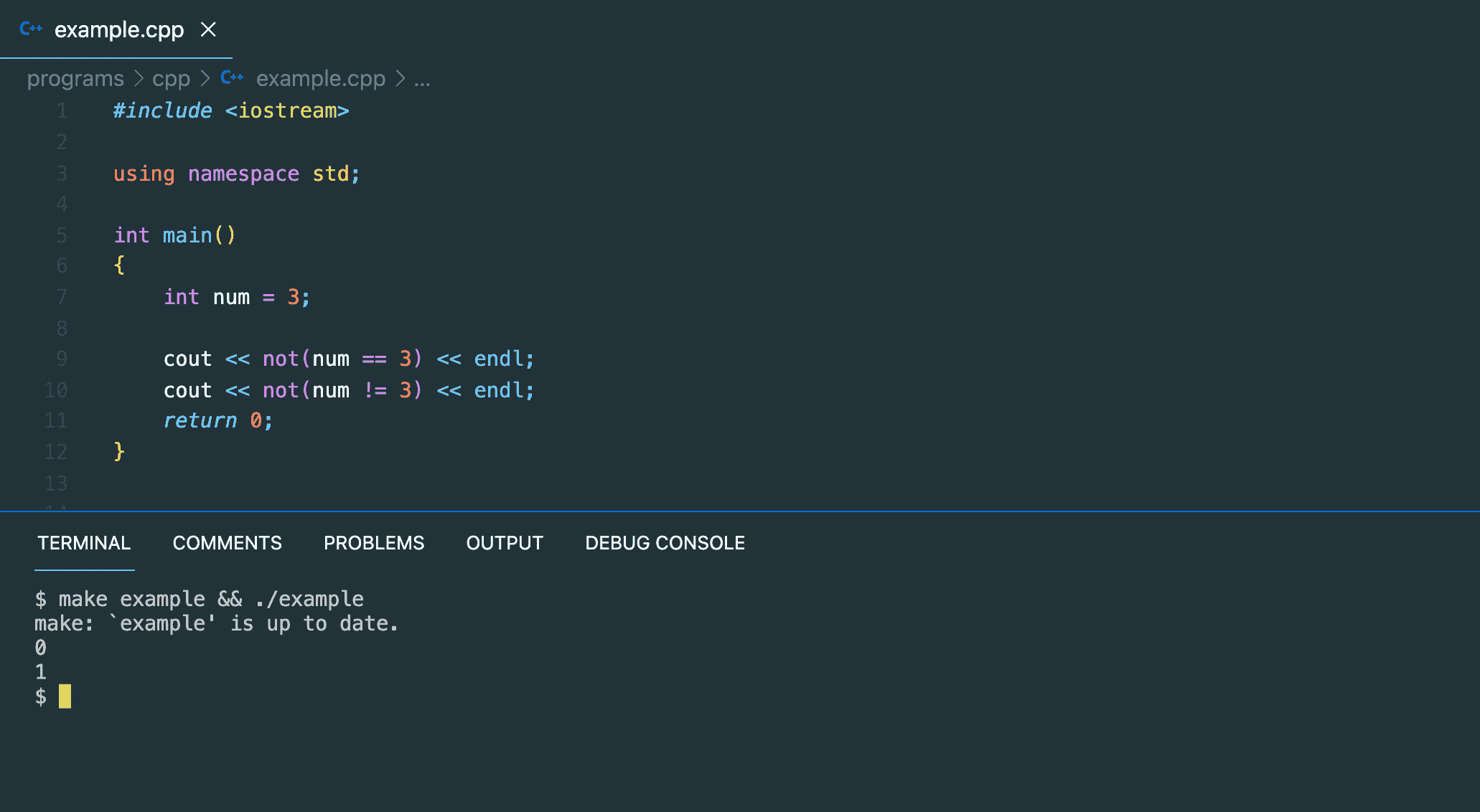Click the output value '1' in the terminal

click(41, 672)
